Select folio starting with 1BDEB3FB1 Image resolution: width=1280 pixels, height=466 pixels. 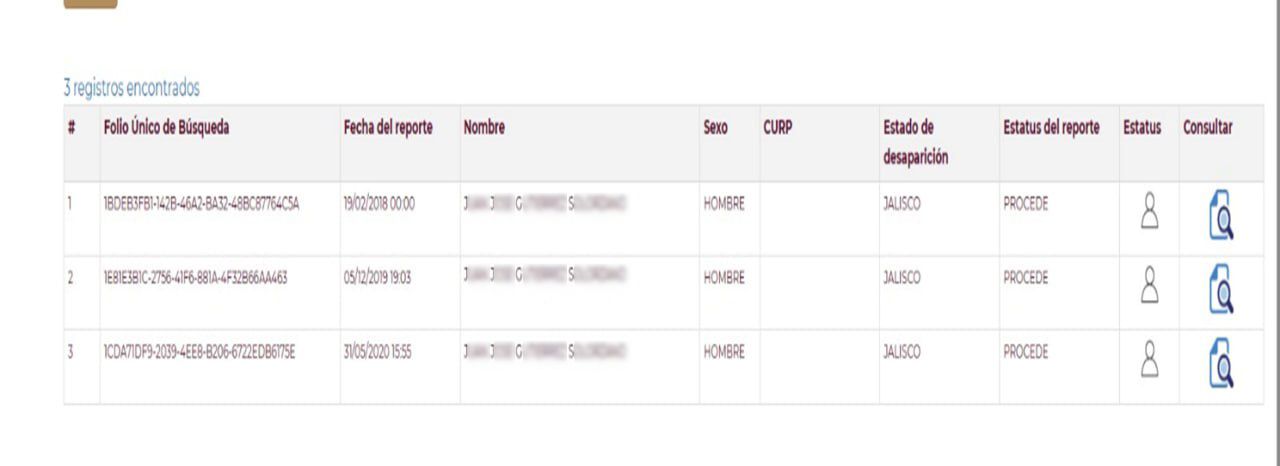202,204
